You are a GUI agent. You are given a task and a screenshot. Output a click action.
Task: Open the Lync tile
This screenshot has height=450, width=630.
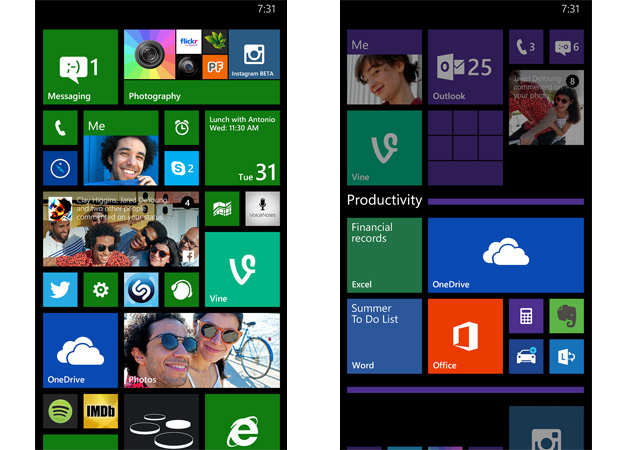tap(567, 356)
